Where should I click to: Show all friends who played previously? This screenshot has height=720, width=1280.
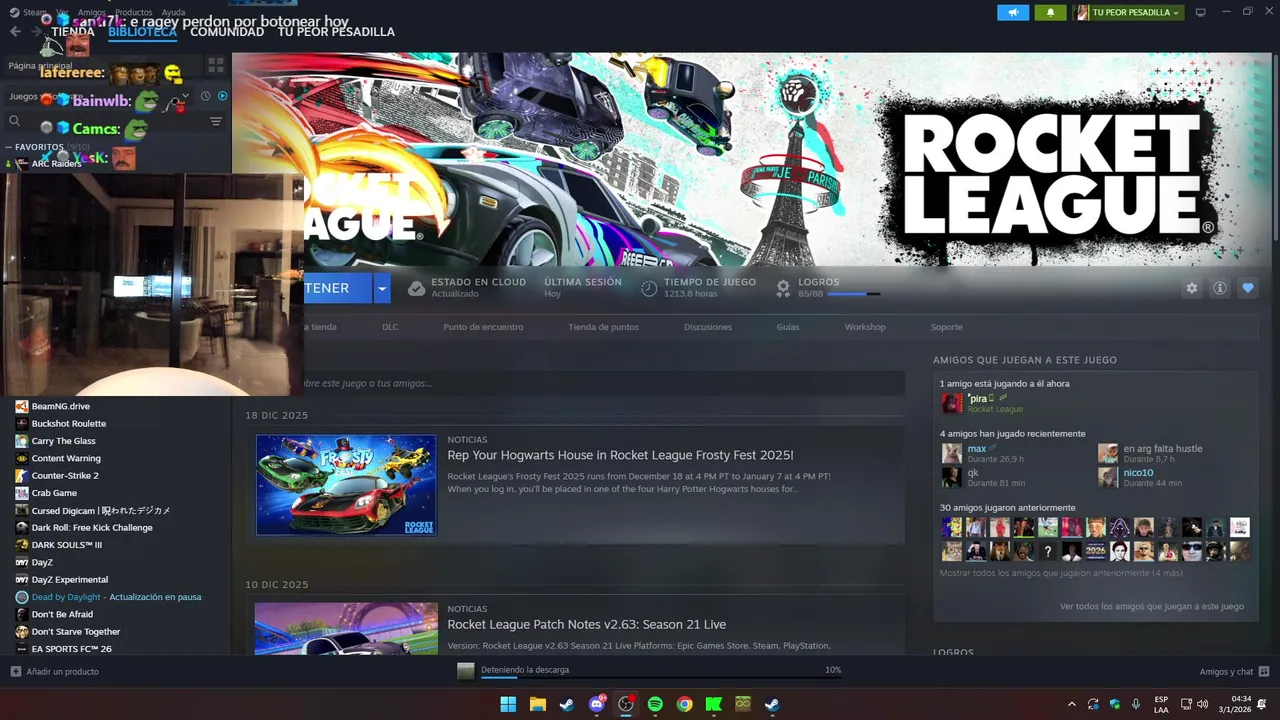coord(1061,573)
